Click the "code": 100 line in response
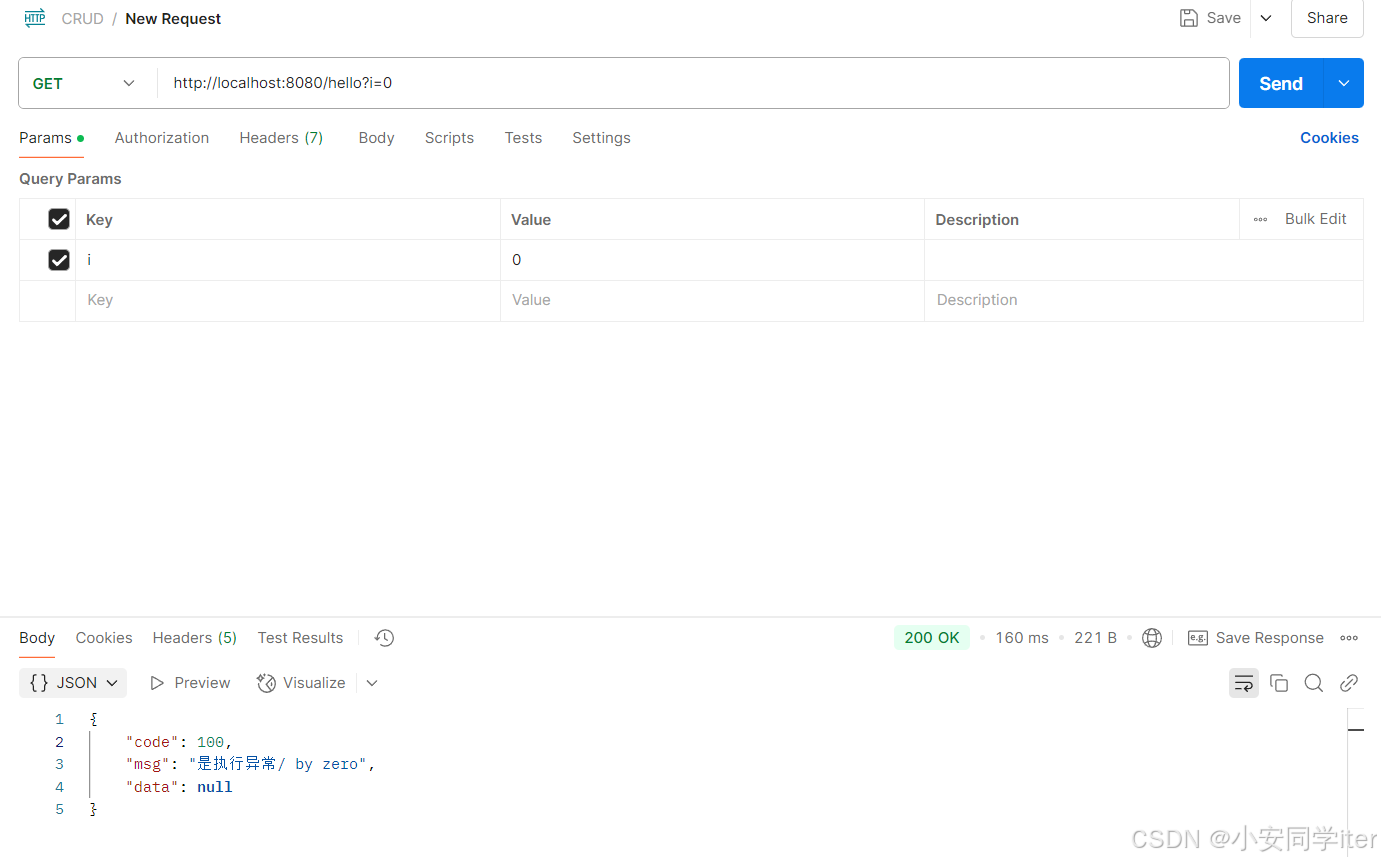 tap(179, 742)
